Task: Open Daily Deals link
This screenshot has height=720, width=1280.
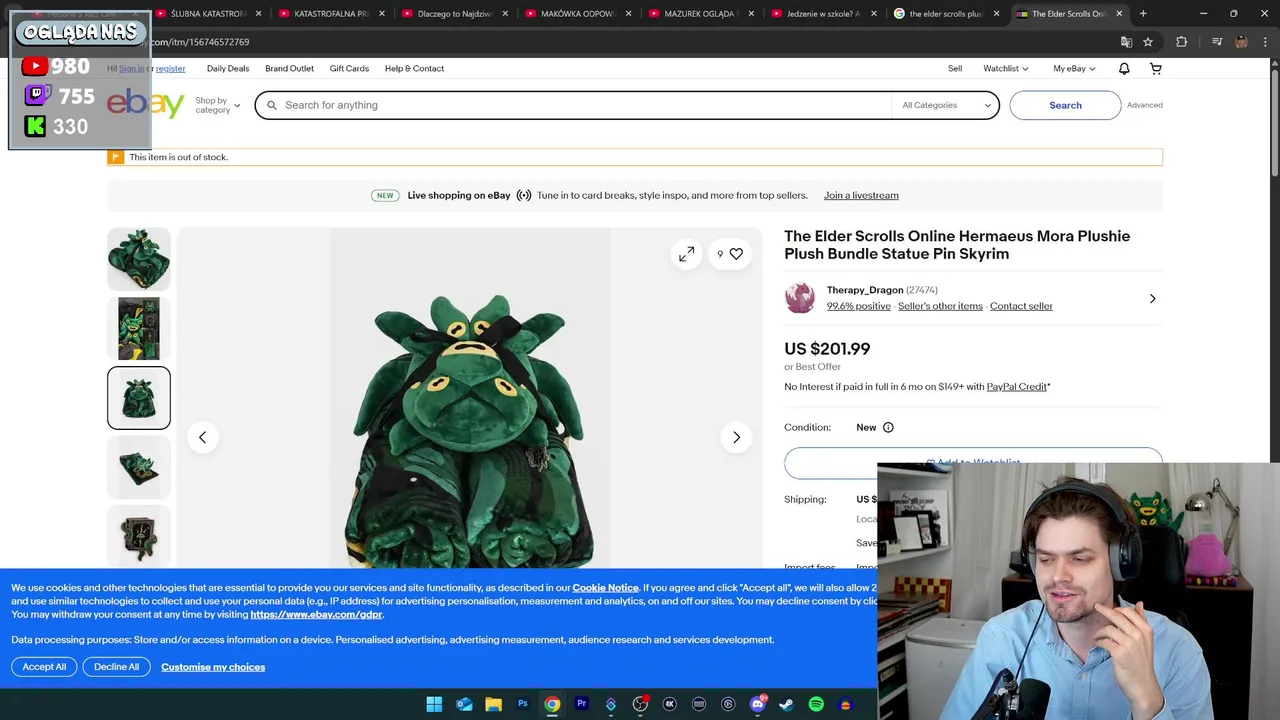Action: 228,69
